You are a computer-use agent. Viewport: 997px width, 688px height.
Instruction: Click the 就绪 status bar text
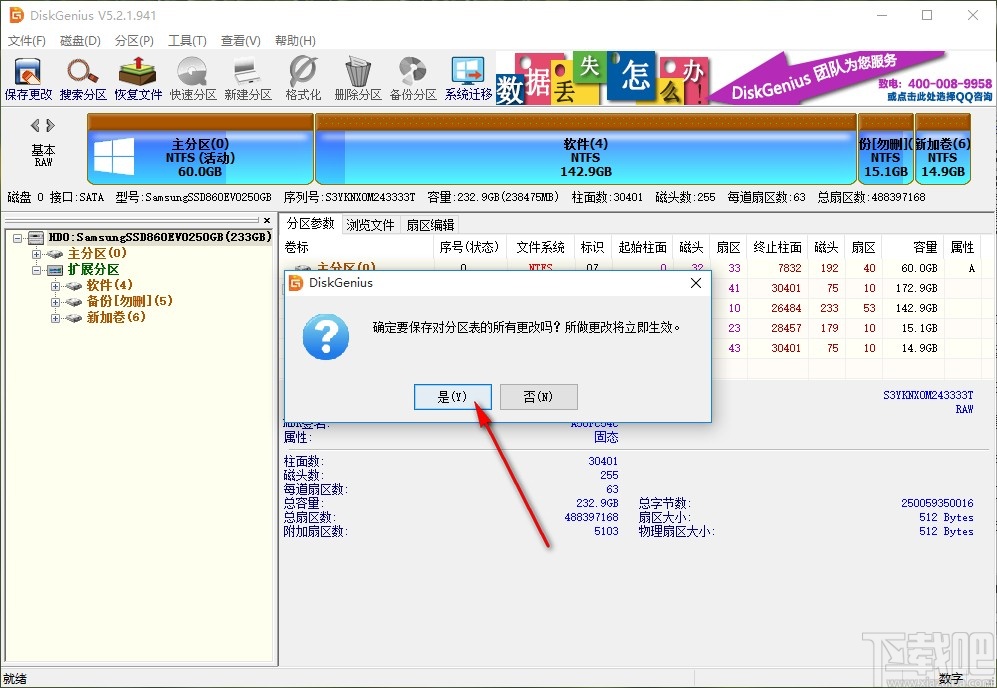(x=15, y=678)
